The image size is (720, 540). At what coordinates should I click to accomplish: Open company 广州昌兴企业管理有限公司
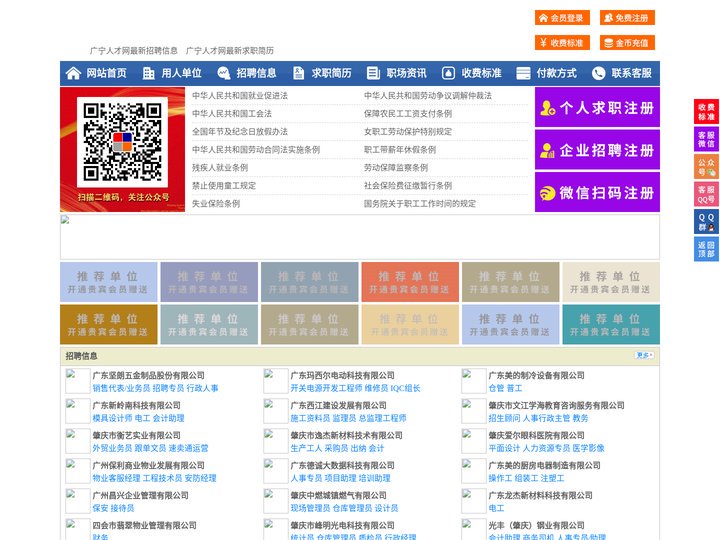tap(141, 495)
